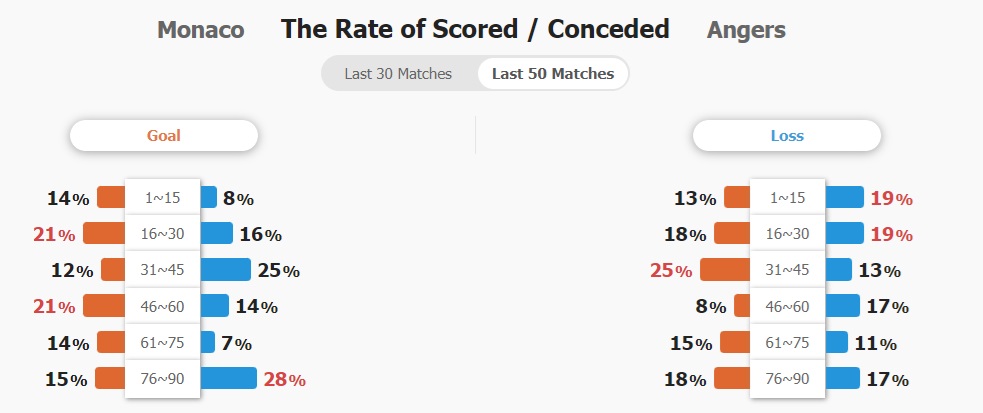Click the blue 25% bar in Goal chart
Image resolution: width=983 pixels, height=413 pixels.
(x=225, y=269)
